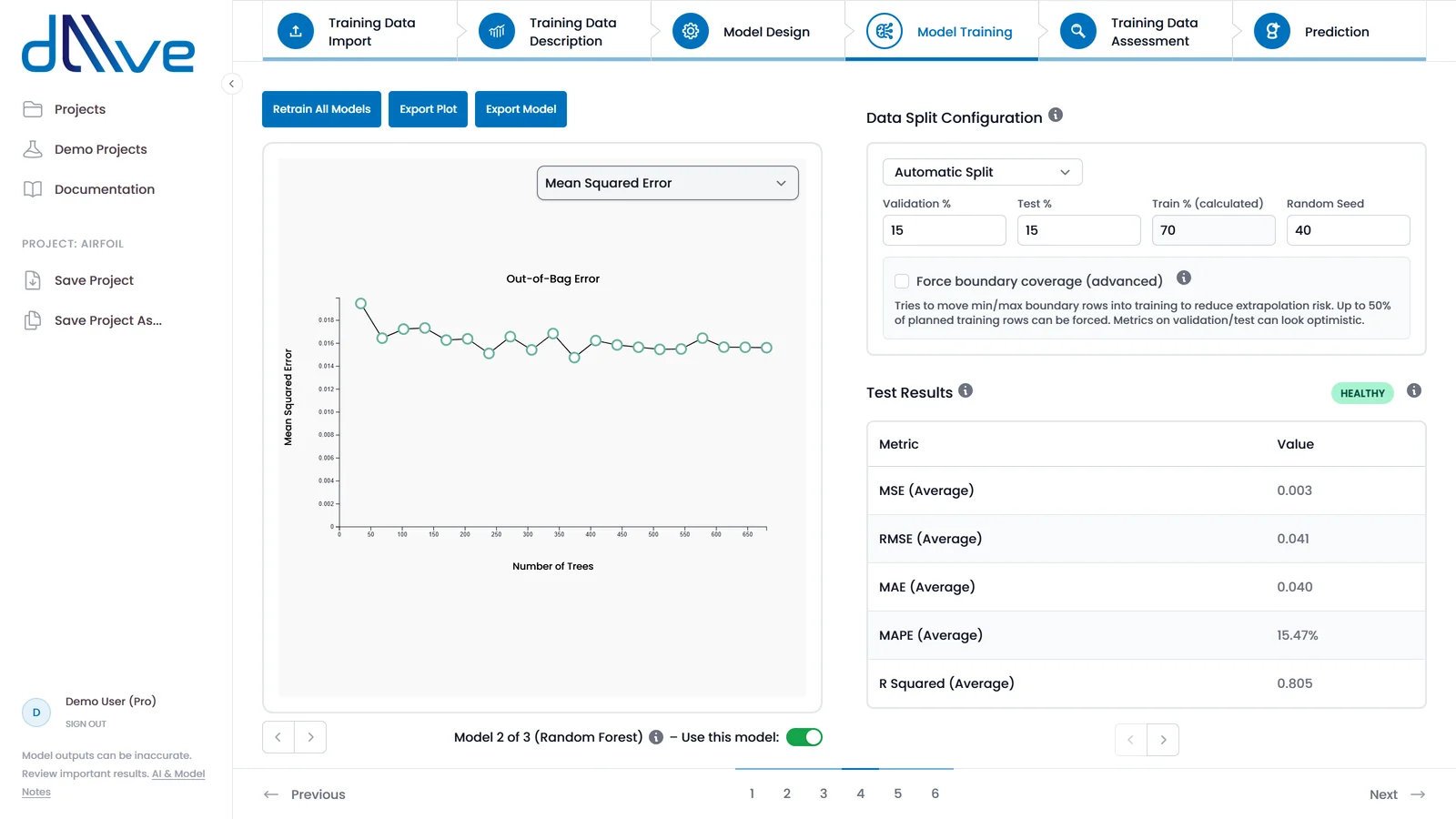Click the Random Seed input field
1456x819 pixels.
pyautogui.click(x=1349, y=230)
